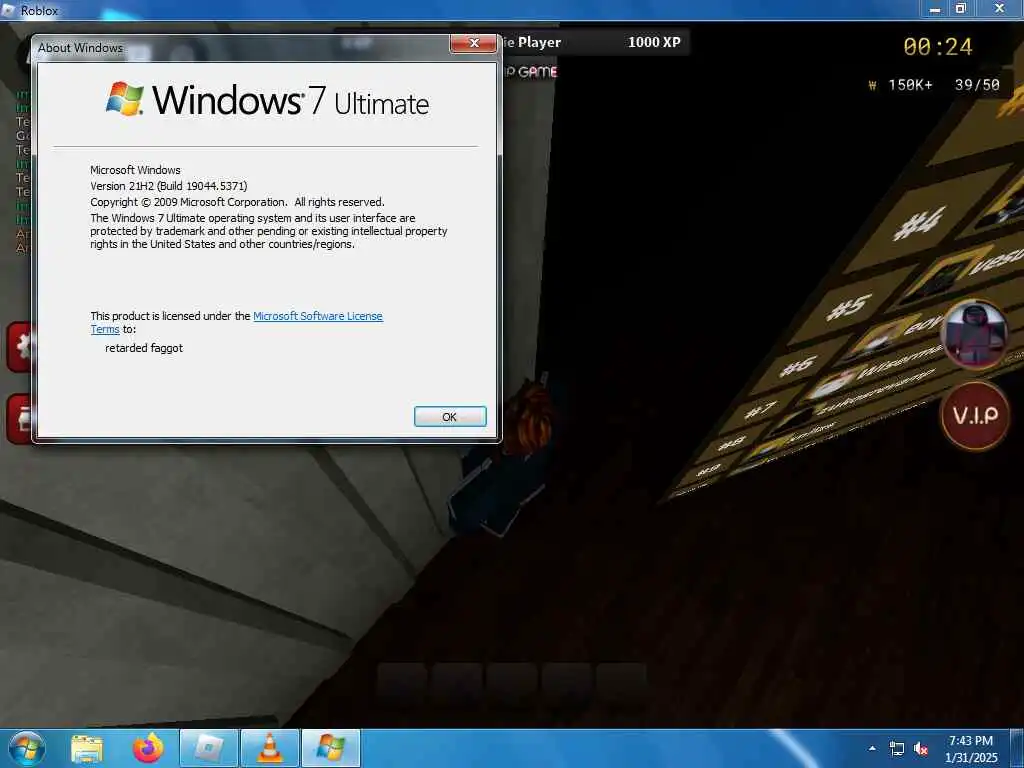The width and height of the screenshot is (1024, 768).
Task: Click the 39/50 player count
Action: click(977, 85)
